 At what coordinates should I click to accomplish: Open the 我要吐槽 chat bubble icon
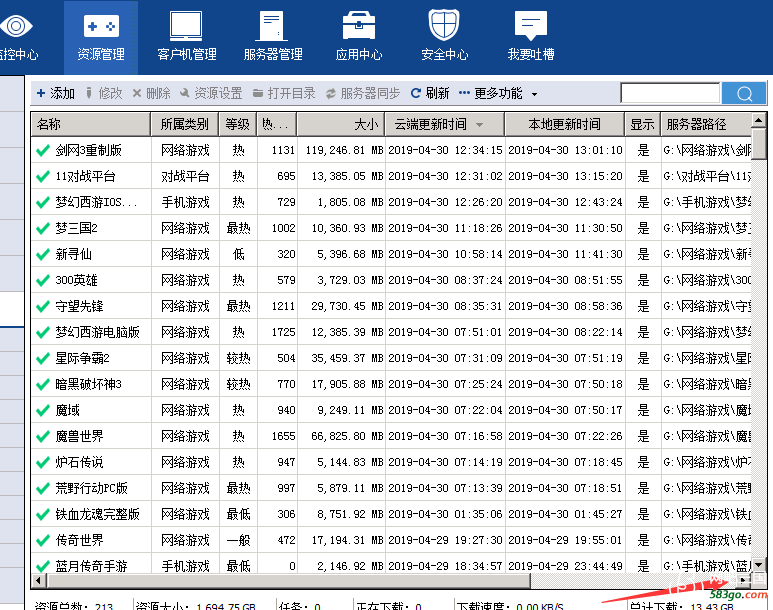tap(530, 26)
